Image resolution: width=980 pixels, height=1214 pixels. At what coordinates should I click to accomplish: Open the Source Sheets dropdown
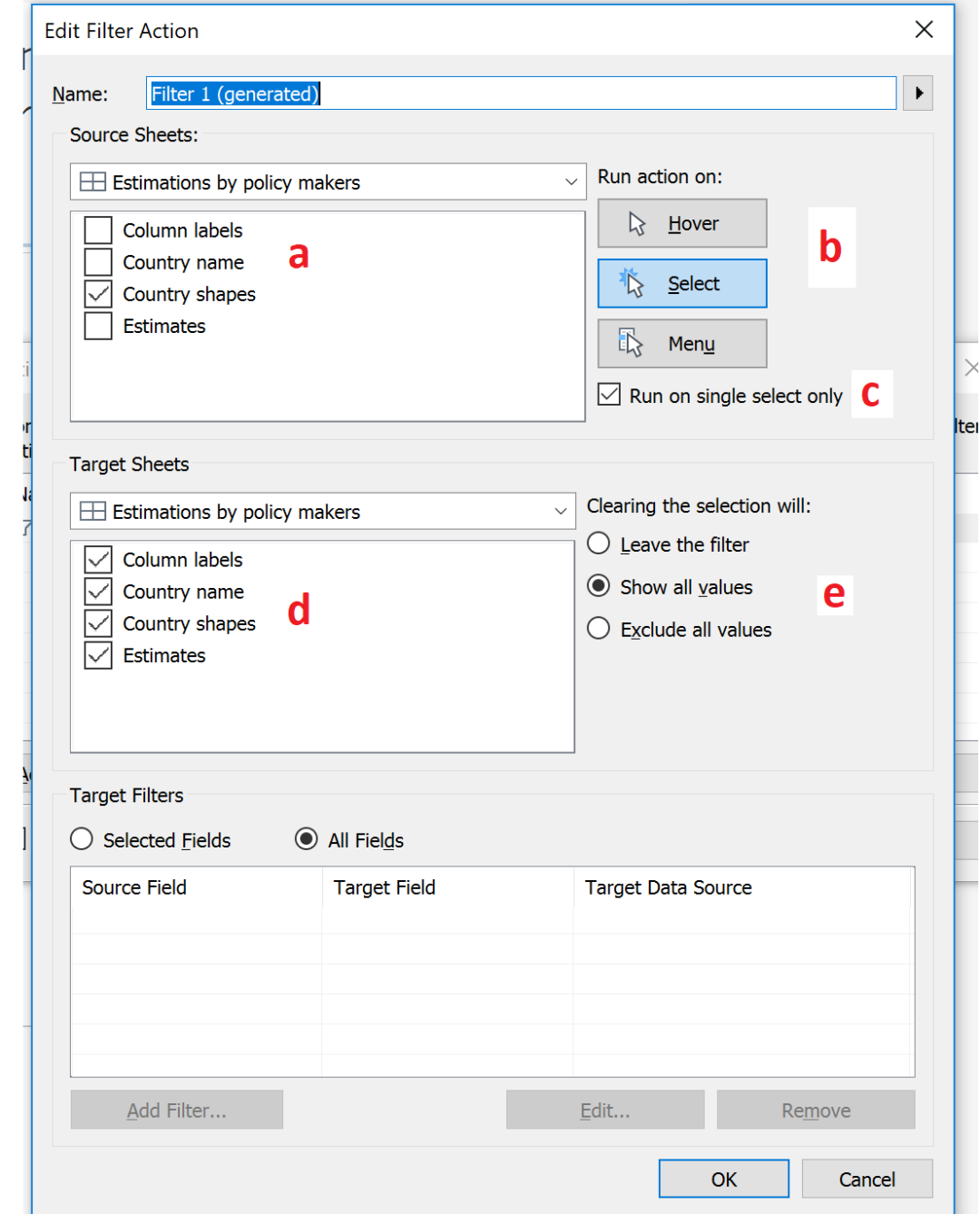tap(571, 181)
